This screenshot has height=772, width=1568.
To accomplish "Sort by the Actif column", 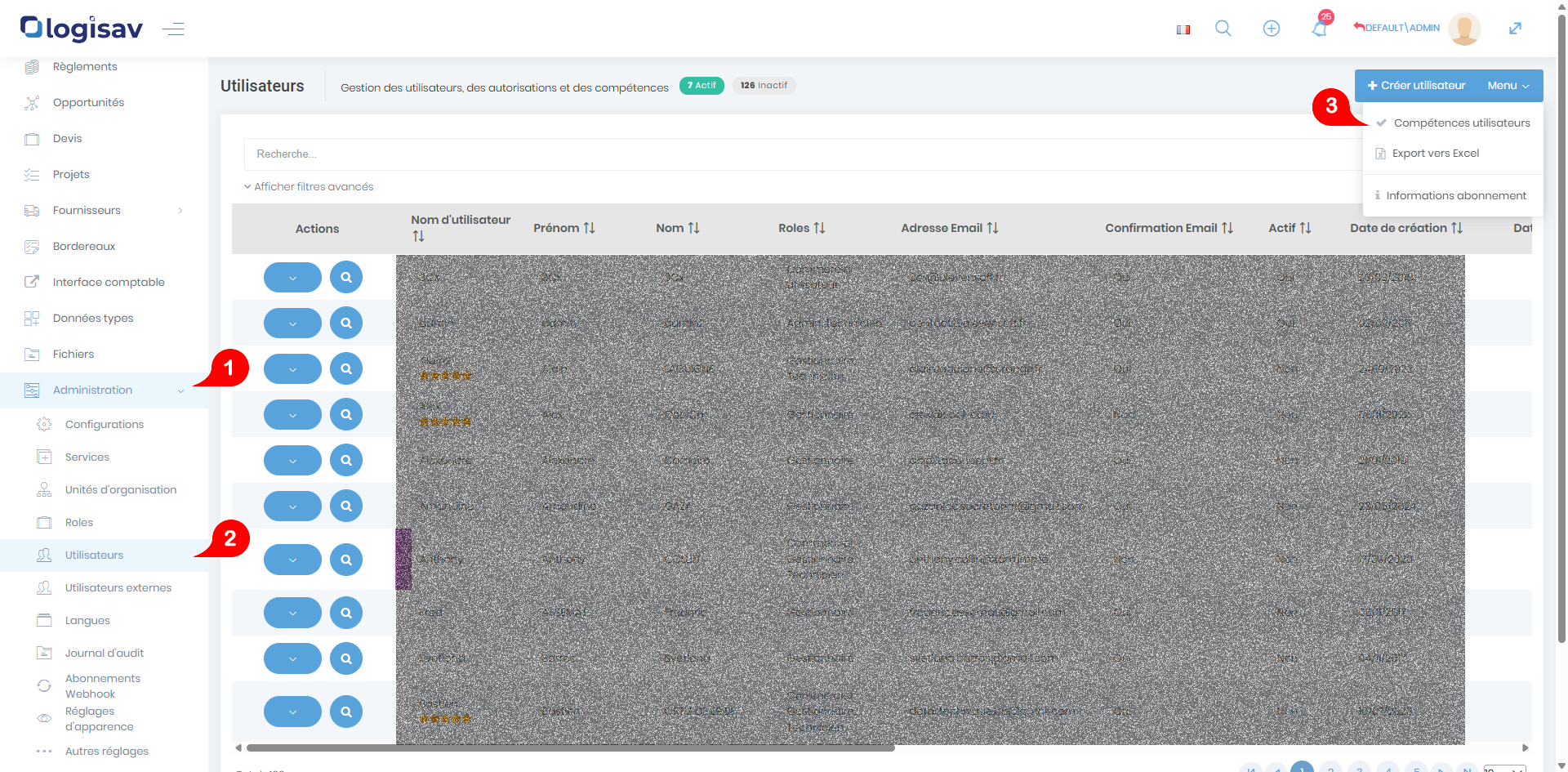I will click(1290, 229).
